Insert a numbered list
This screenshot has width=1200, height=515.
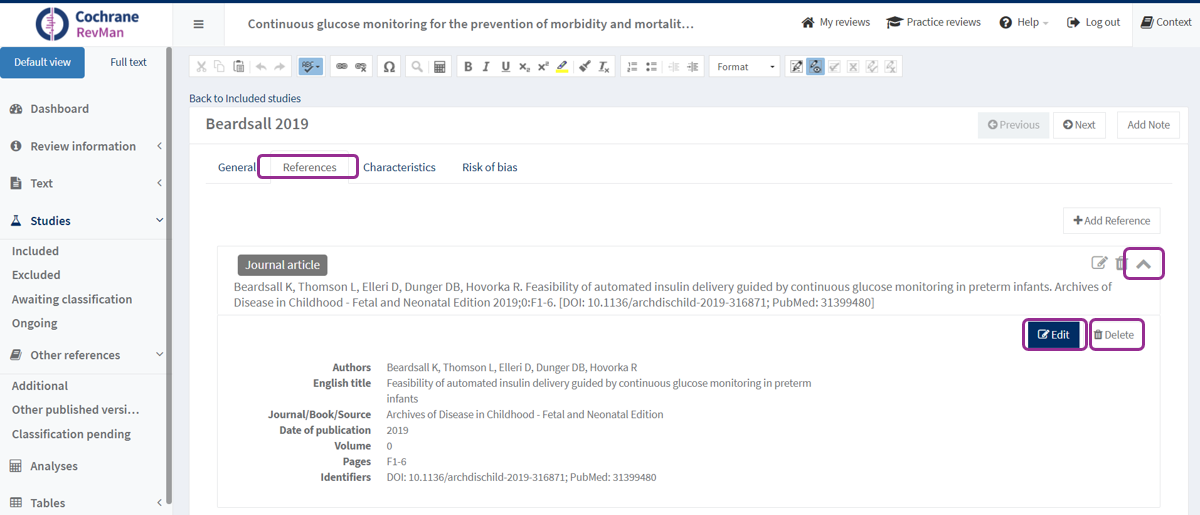tap(631, 67)
